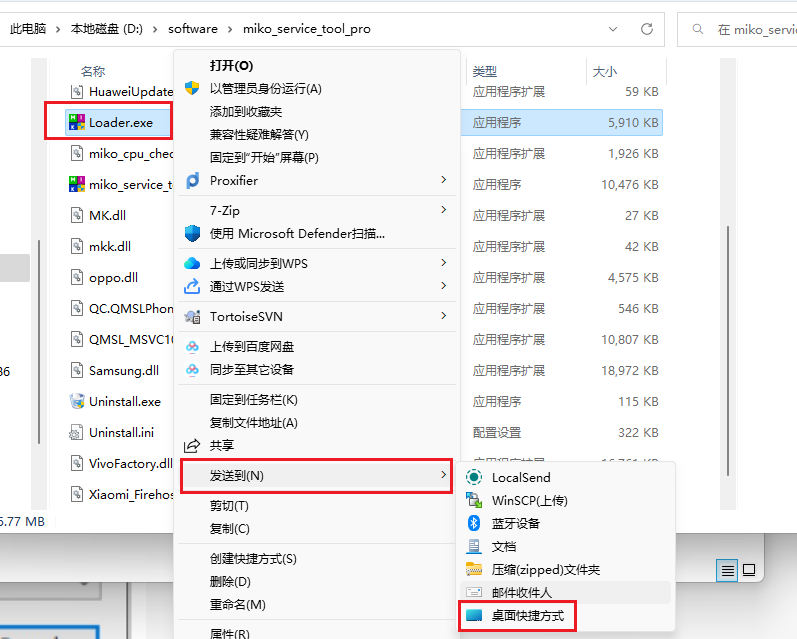
Task: Select 桌面快捷方式 desktop shortcut option
Action: point(527,616)
